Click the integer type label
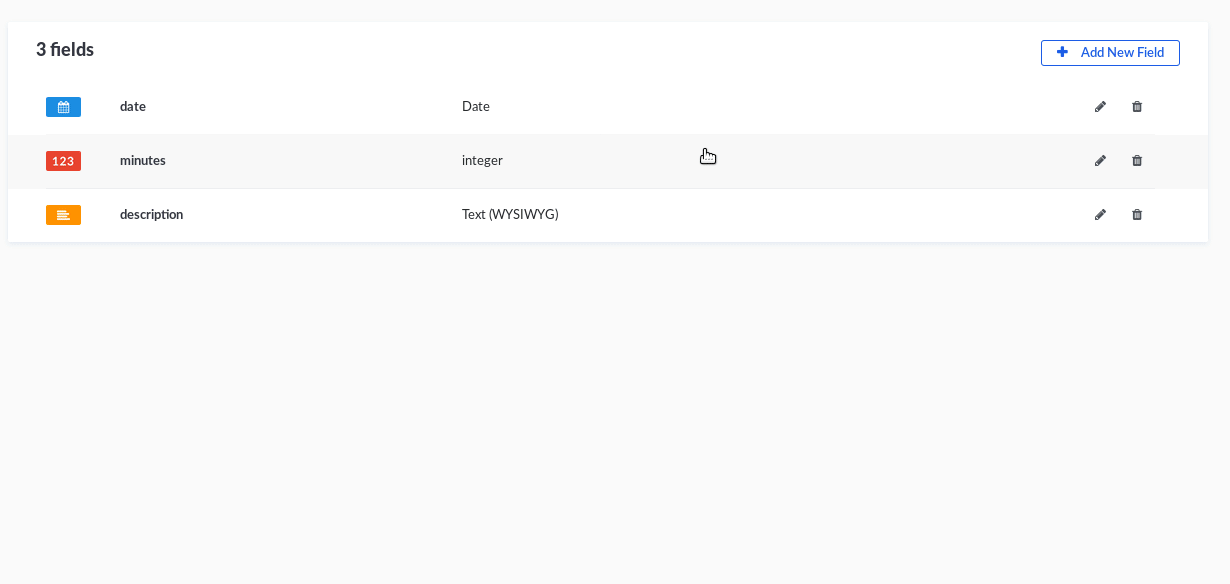Image resolution: width=1230 pixels, height=584 pixels. (x=482, y=160)
